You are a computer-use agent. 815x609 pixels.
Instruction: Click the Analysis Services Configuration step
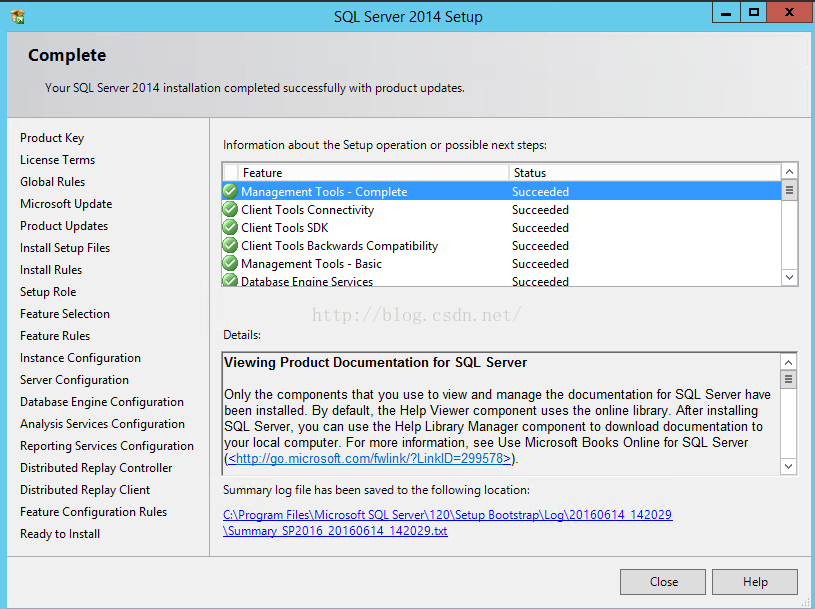click(102, 423)
